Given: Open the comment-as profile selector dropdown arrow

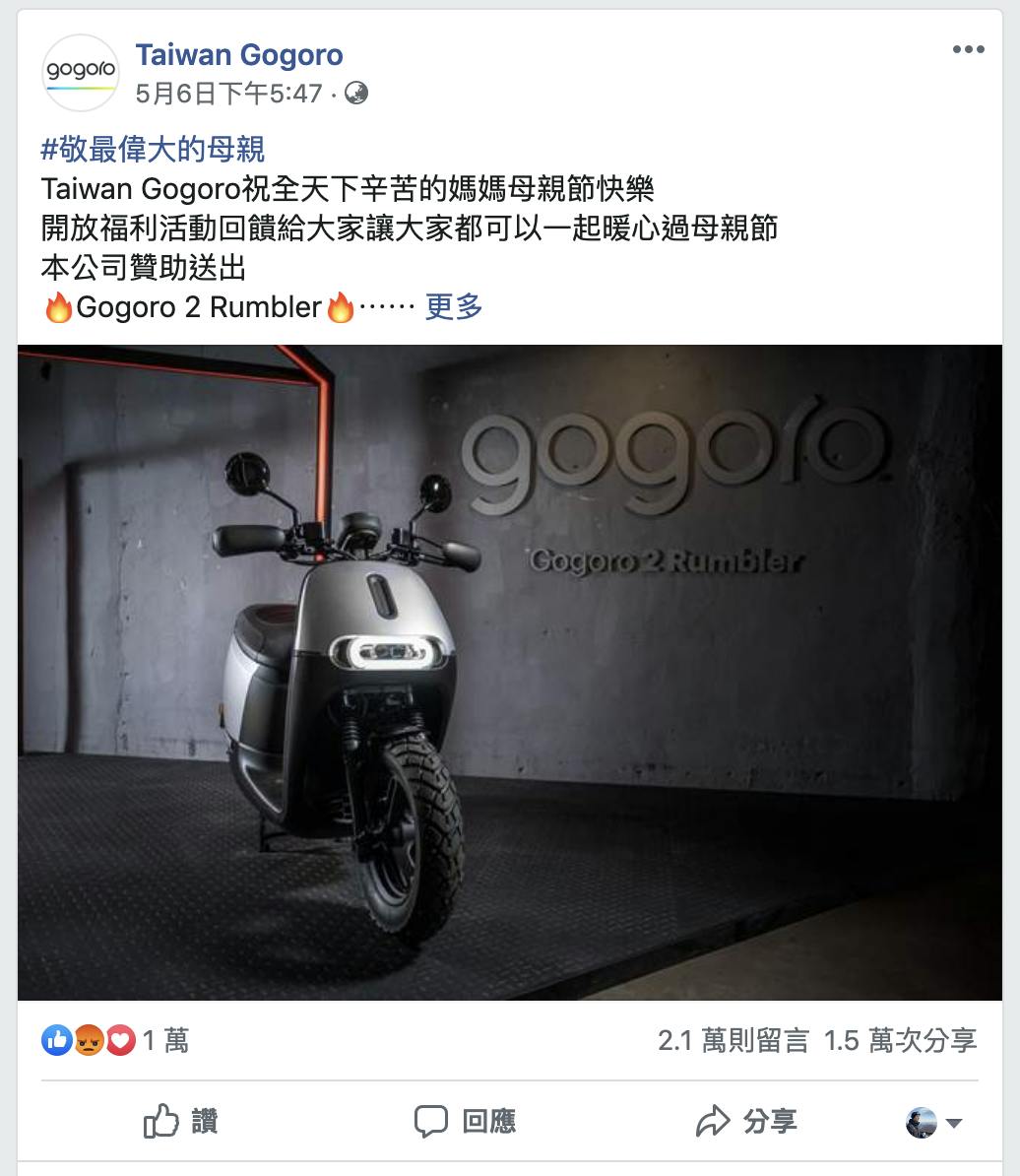Looking at the screenshot, I should (954, 1123).
